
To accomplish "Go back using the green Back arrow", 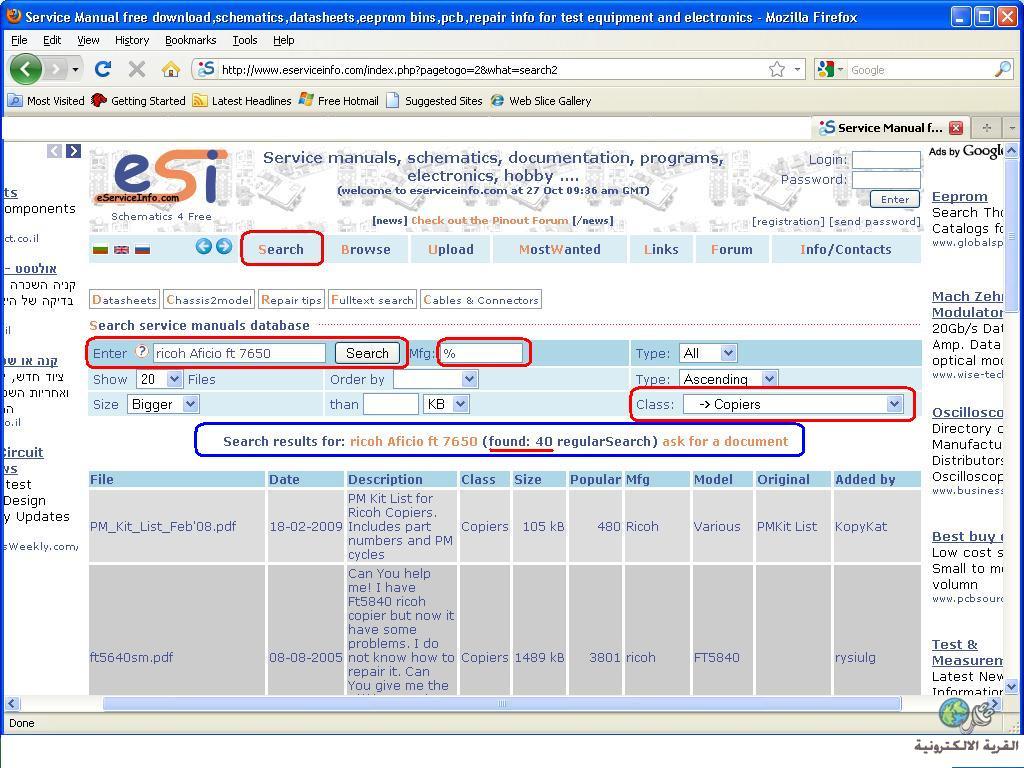I will (x=25, y=69).
